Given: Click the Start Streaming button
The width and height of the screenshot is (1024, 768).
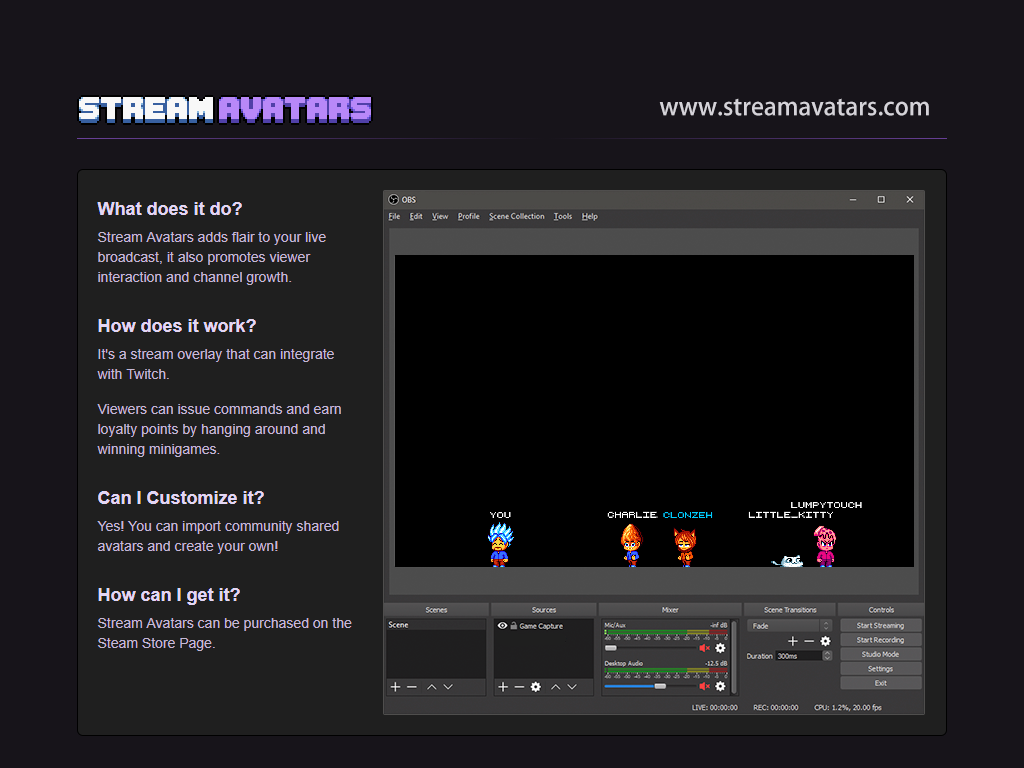Looking at the screenshot, I should (x=880, y=626).
